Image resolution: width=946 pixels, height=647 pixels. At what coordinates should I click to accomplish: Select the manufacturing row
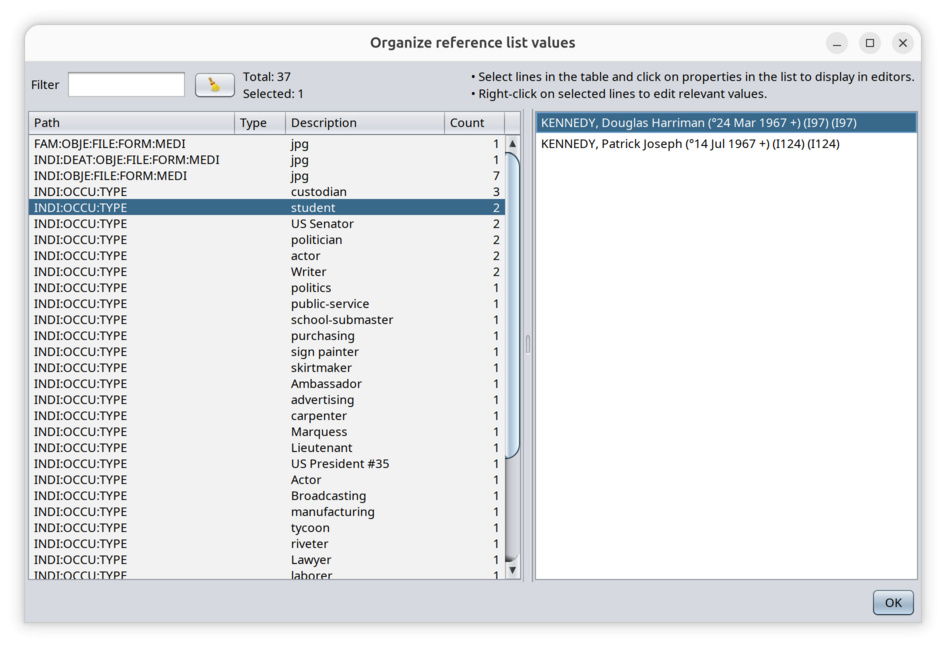coord(267,512)
